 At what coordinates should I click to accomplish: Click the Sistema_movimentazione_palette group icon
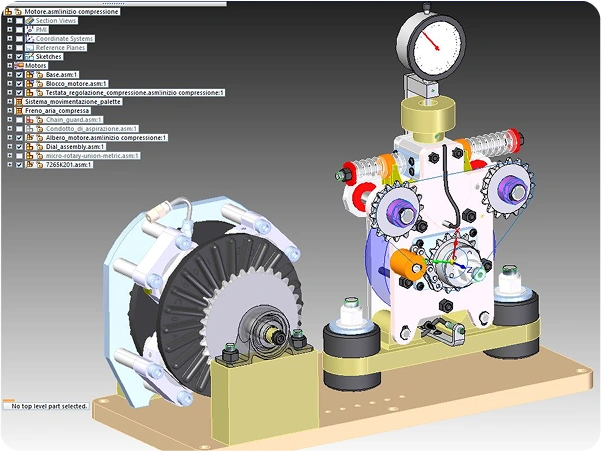click(19, 101)
